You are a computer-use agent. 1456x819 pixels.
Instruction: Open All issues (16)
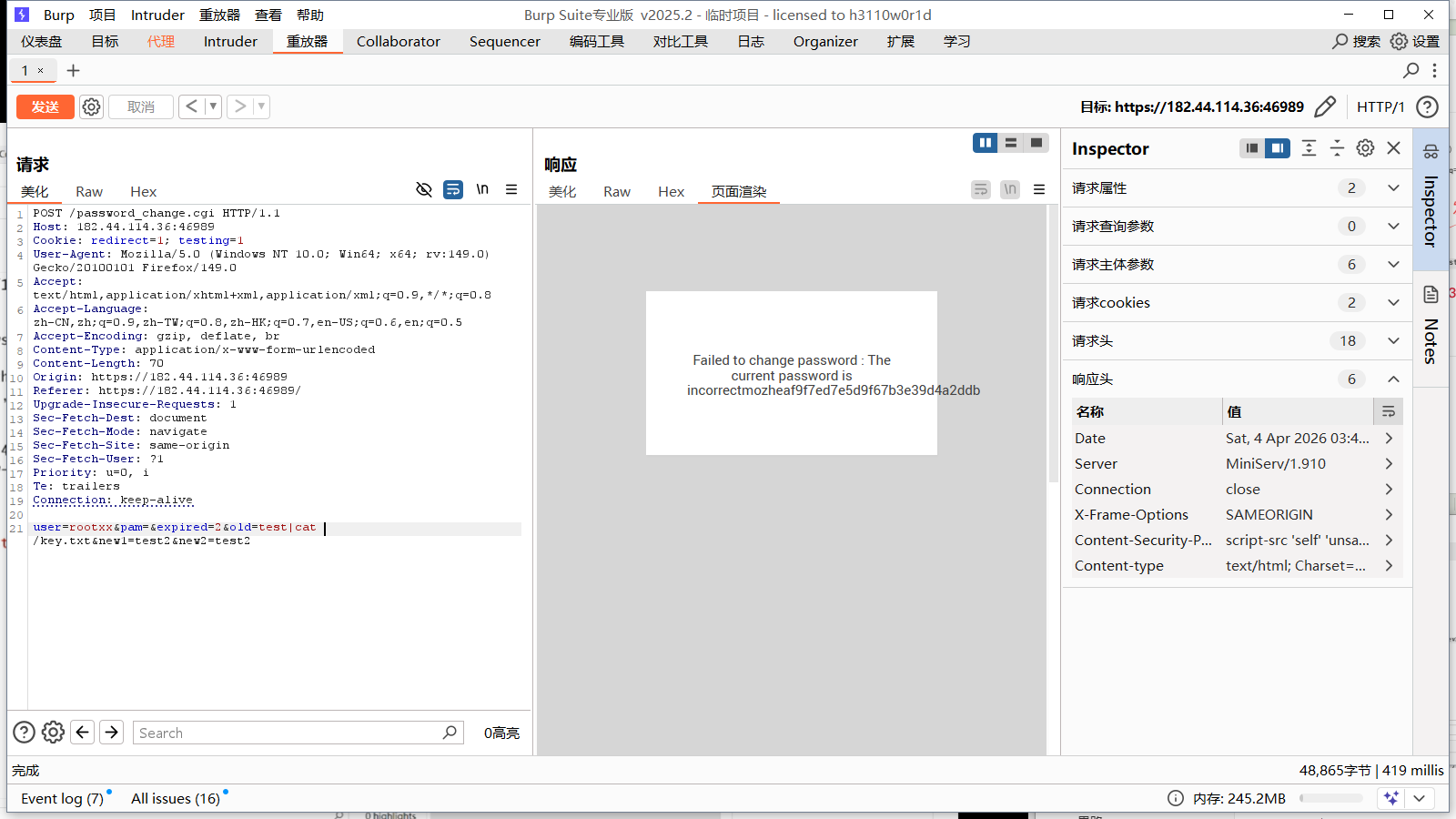click(176, 798)
